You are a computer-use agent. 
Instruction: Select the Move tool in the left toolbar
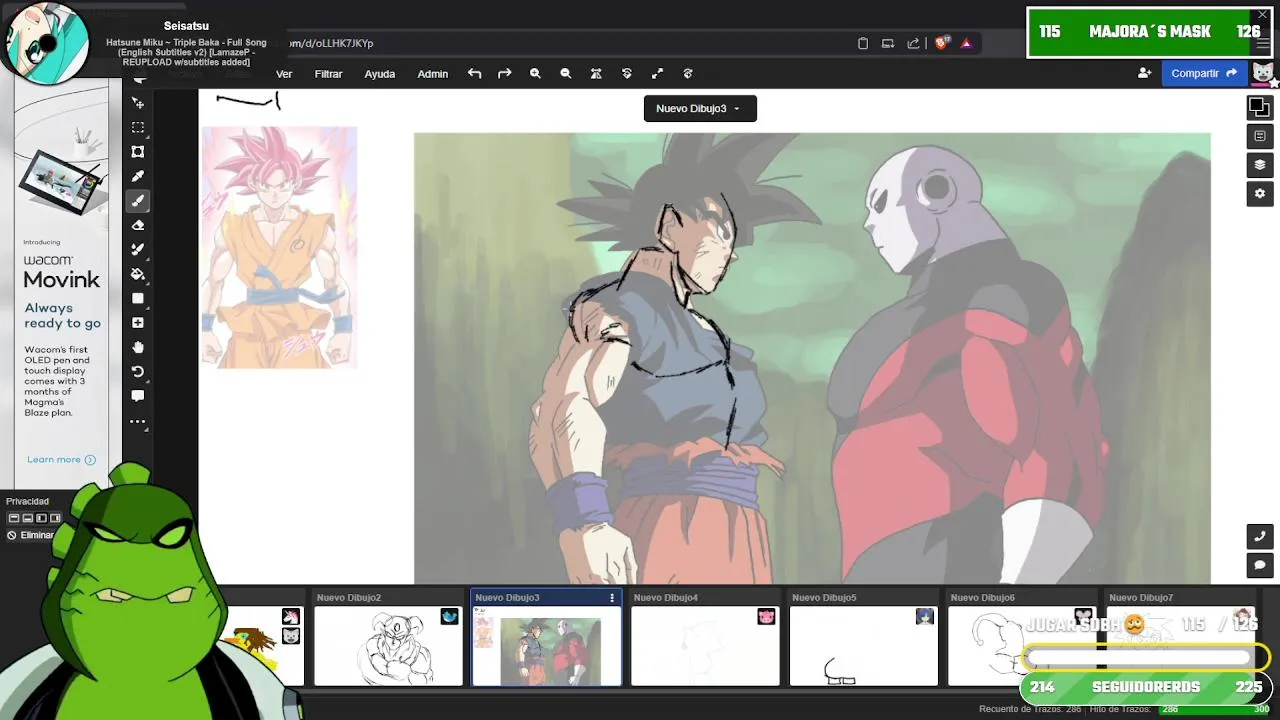point(138,103)
